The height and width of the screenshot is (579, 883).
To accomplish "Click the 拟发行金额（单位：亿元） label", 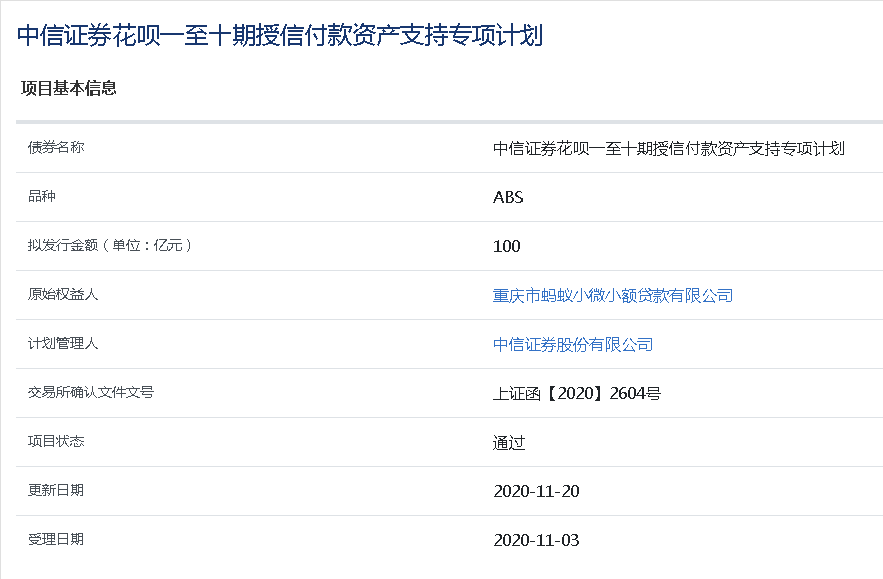I will [110, 245].
